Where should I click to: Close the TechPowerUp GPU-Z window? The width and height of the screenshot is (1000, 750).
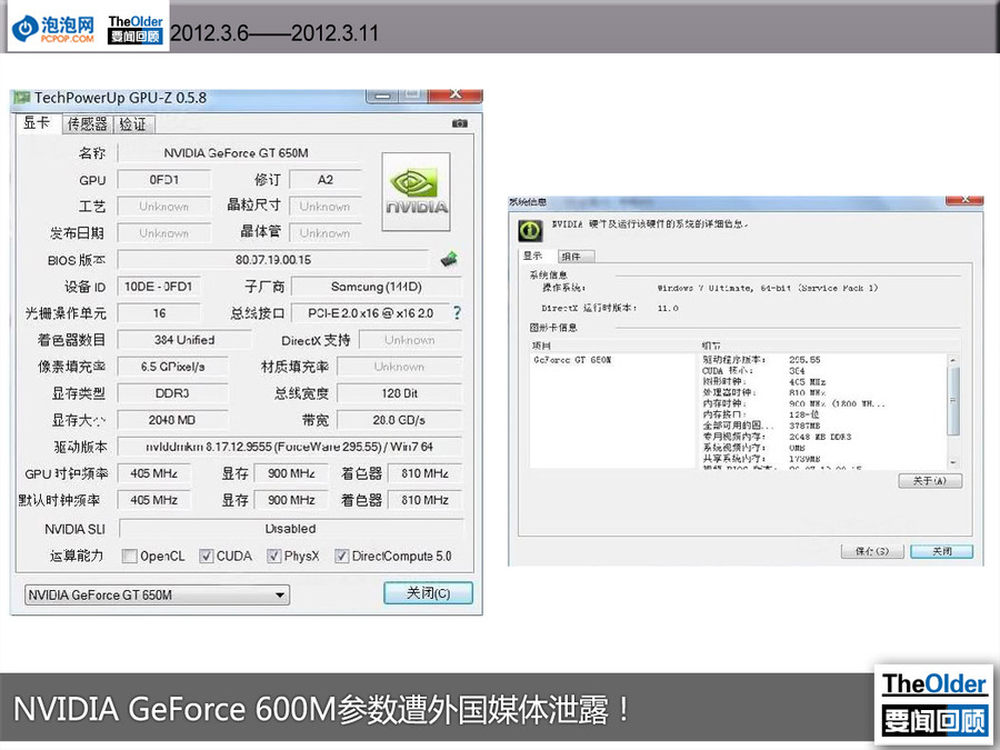[x=455, y=95]
